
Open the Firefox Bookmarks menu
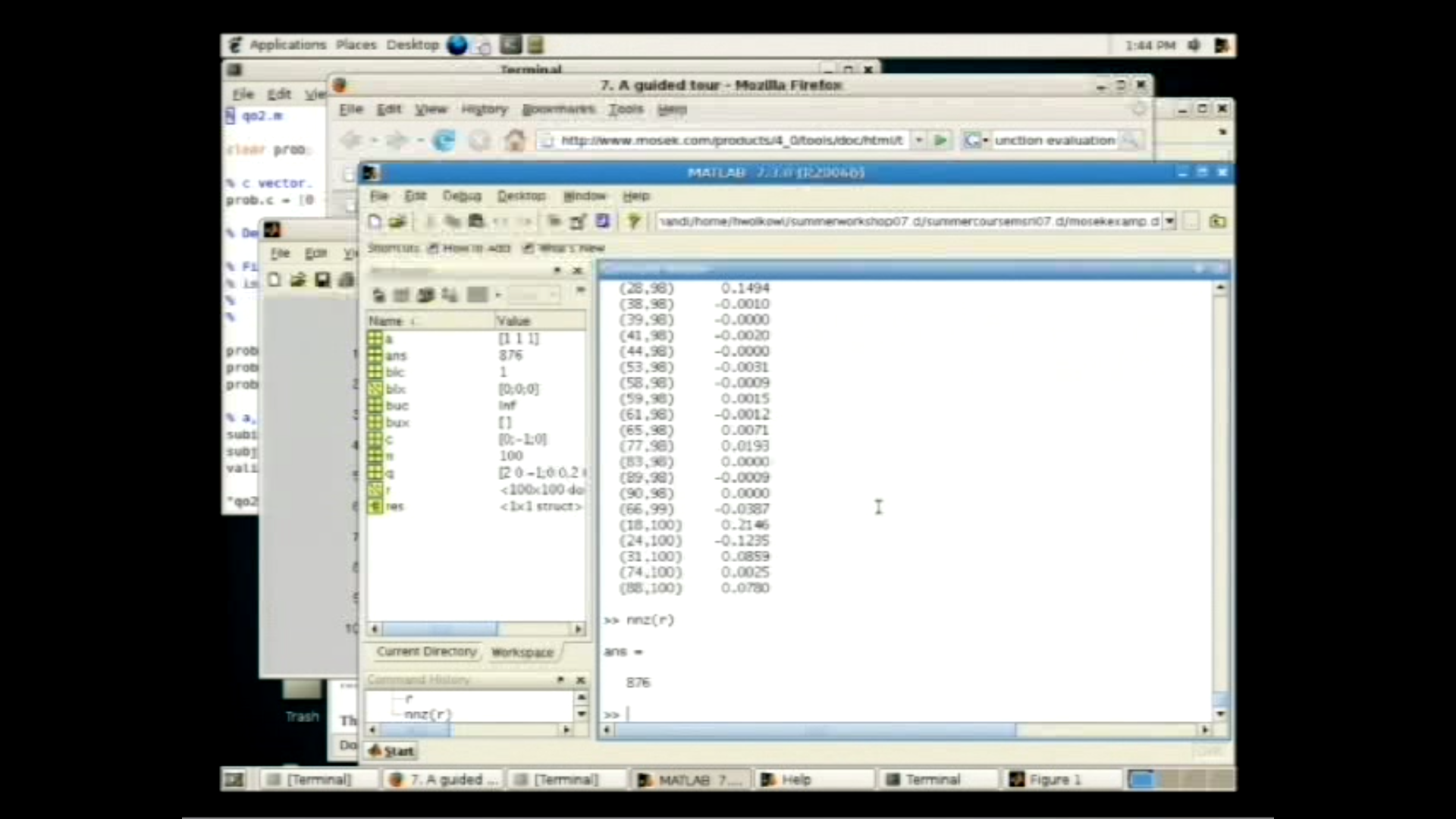[558, 109]
